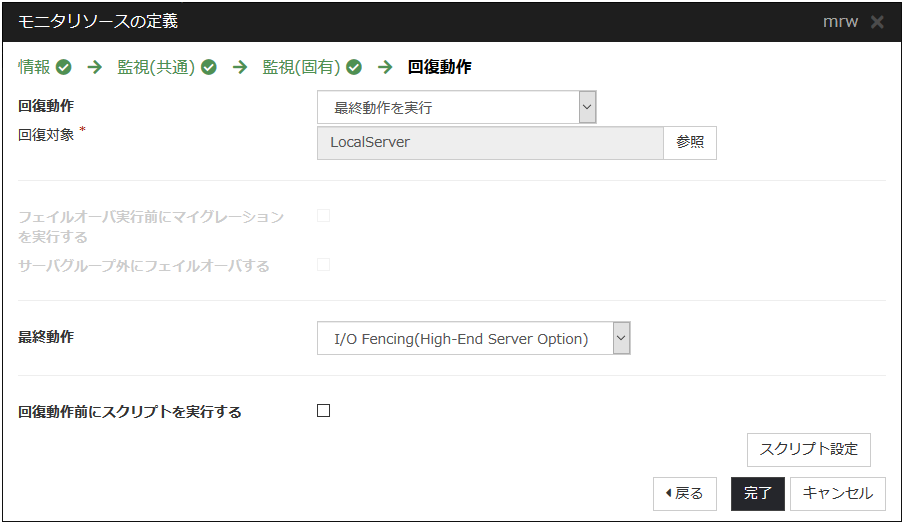Toggle サーバグループ外にフェイルオーバする checkbox
The width and height of the screenshot is (904, 524).
[323, 265]
